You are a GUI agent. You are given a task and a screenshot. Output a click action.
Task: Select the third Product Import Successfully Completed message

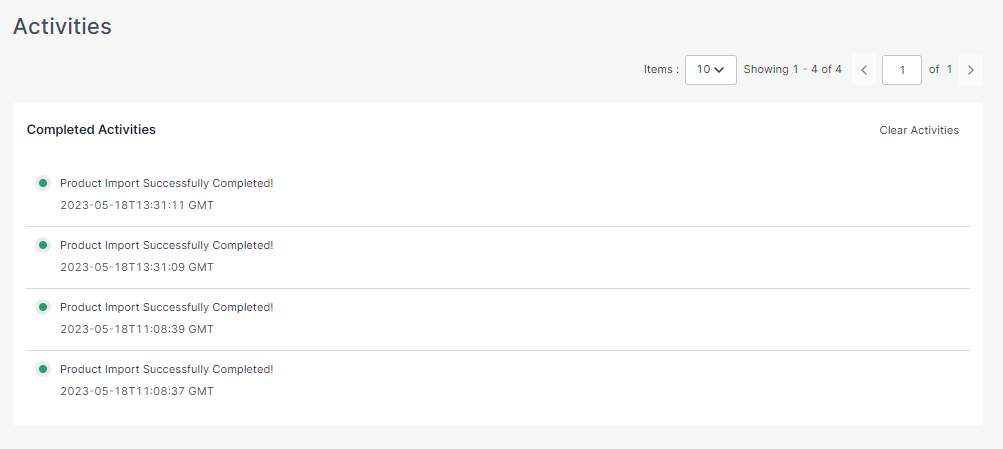[166, 307]
